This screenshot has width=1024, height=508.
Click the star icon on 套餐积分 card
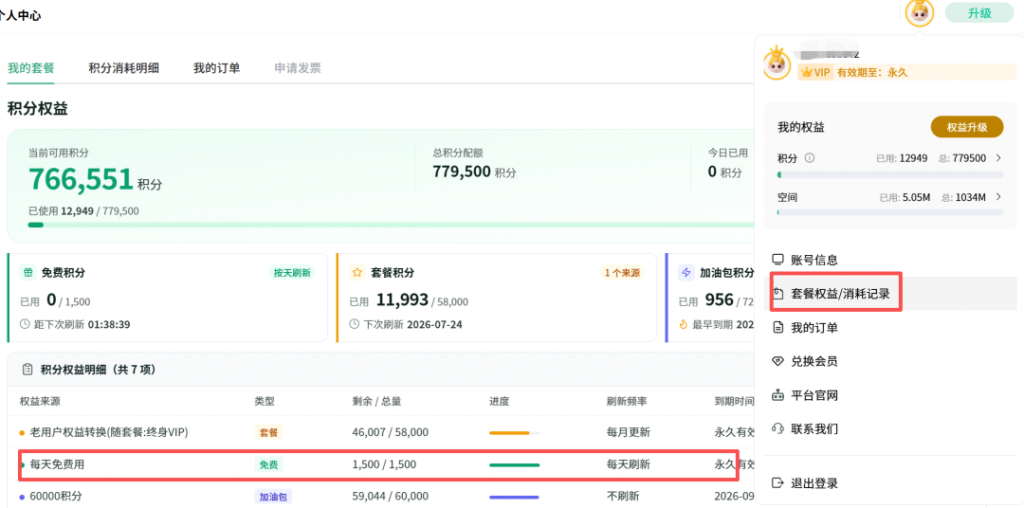tap(357, 272)
